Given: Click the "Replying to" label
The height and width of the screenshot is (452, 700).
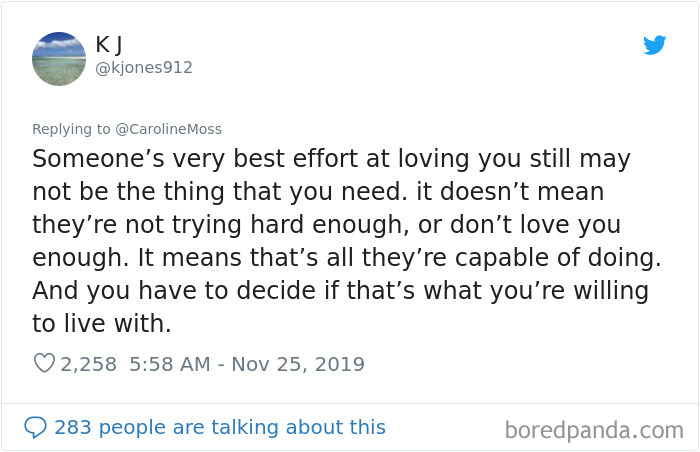Looking at the screenshot, I should pyautogui.click(x=71, y=129).
